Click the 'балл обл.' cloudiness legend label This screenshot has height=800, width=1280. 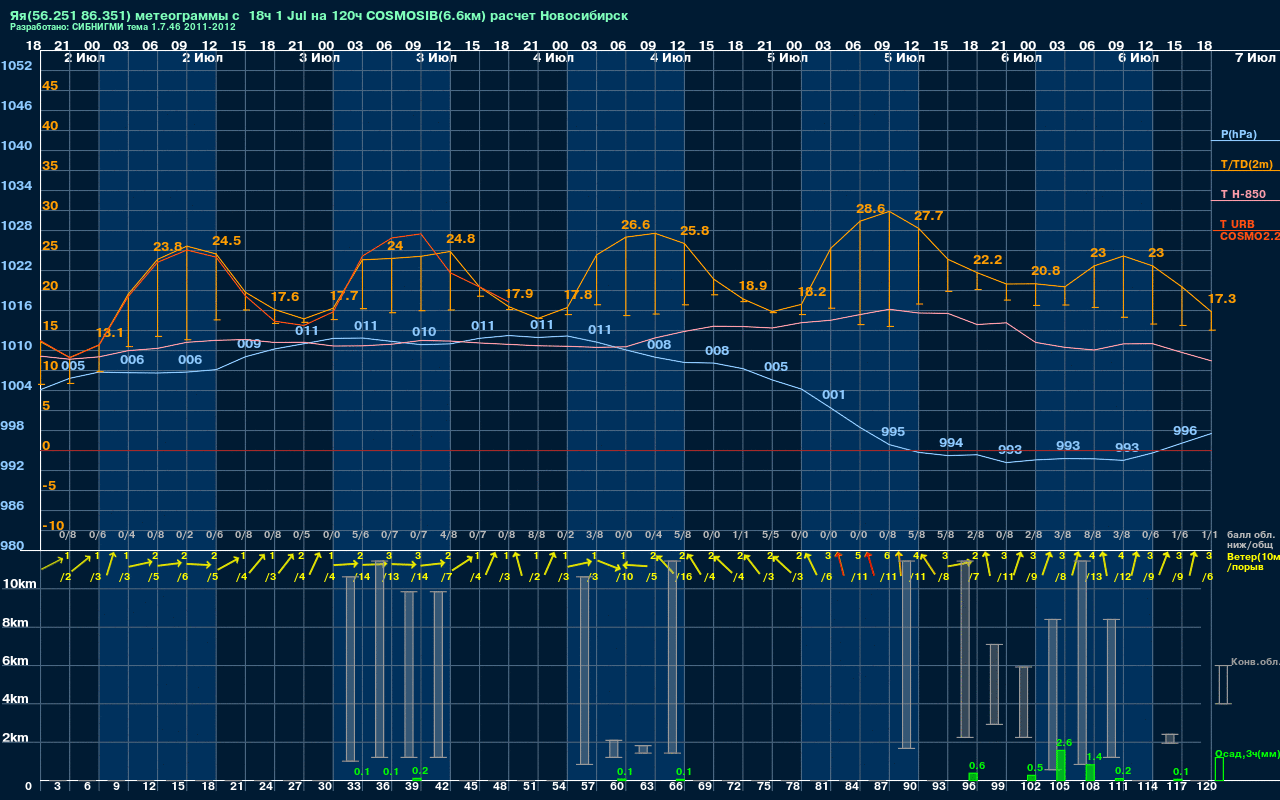tap(1251, 534)
